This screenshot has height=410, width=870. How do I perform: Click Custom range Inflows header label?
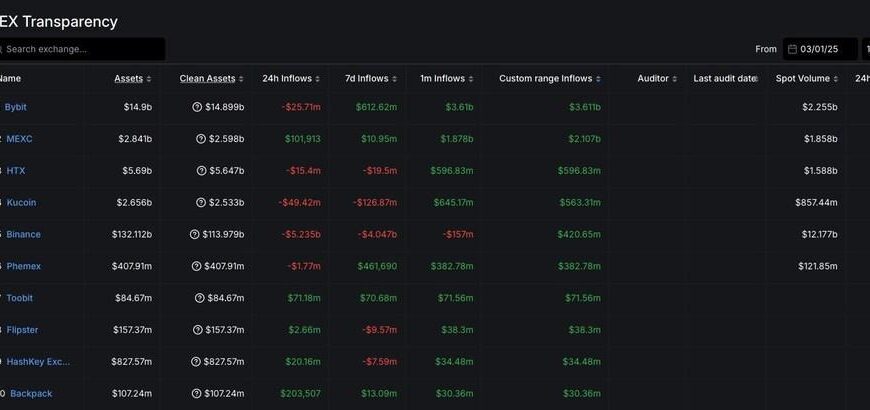pos(545,79)
